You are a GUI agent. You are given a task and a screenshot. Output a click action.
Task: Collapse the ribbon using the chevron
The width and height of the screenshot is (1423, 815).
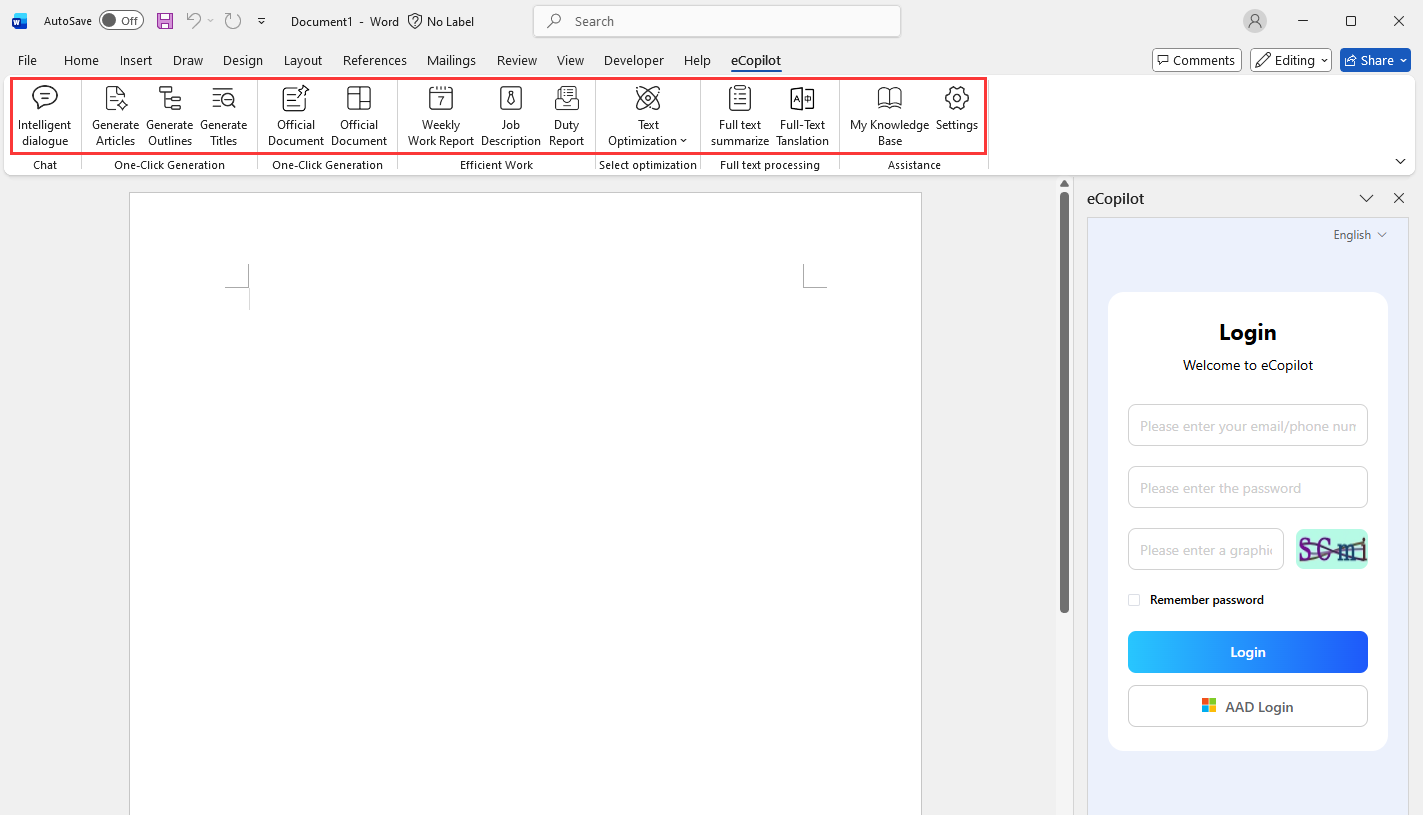click(x=1400, y=161)
